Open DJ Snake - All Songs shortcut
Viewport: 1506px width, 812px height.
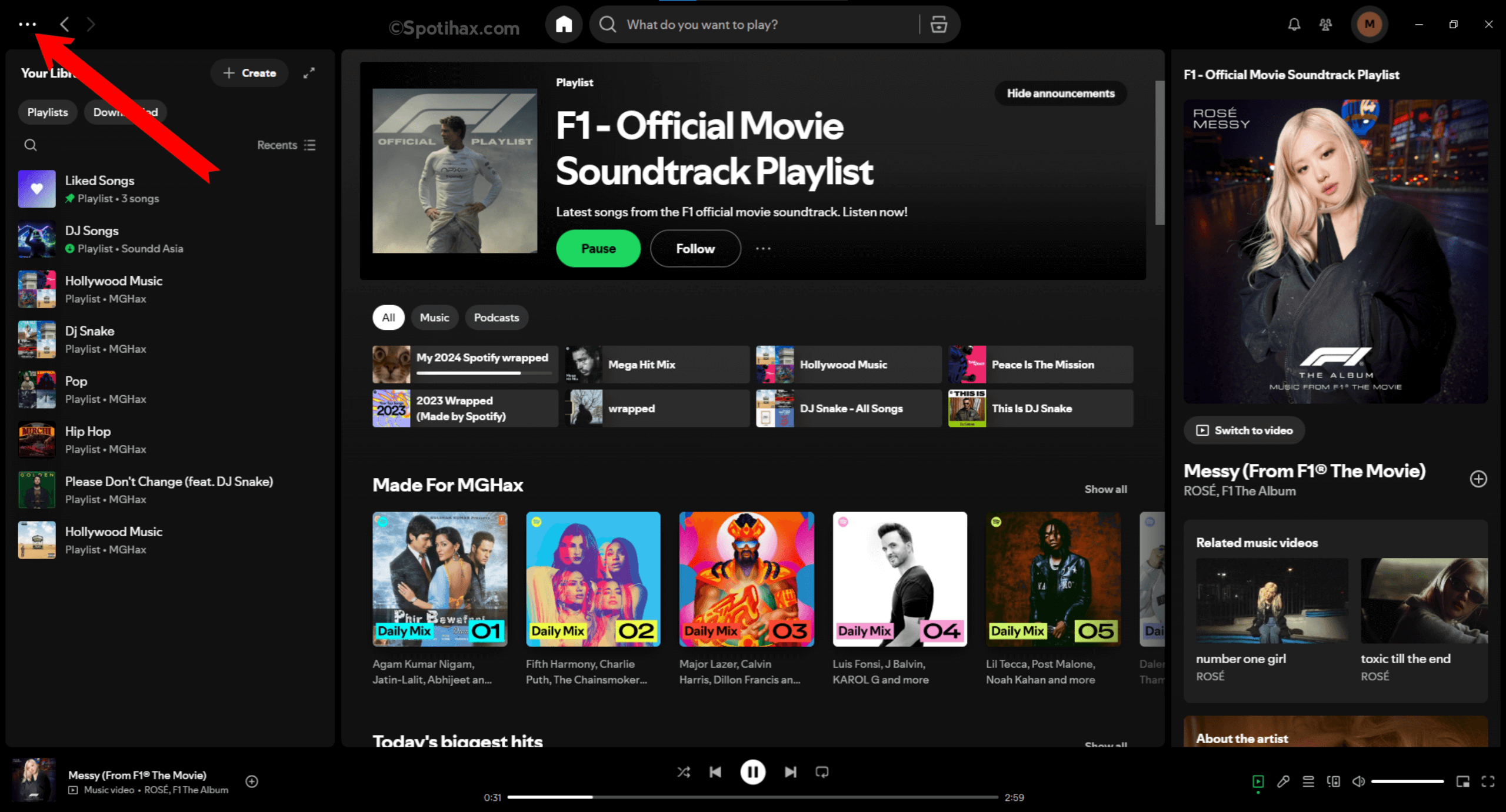click(848, 408)
